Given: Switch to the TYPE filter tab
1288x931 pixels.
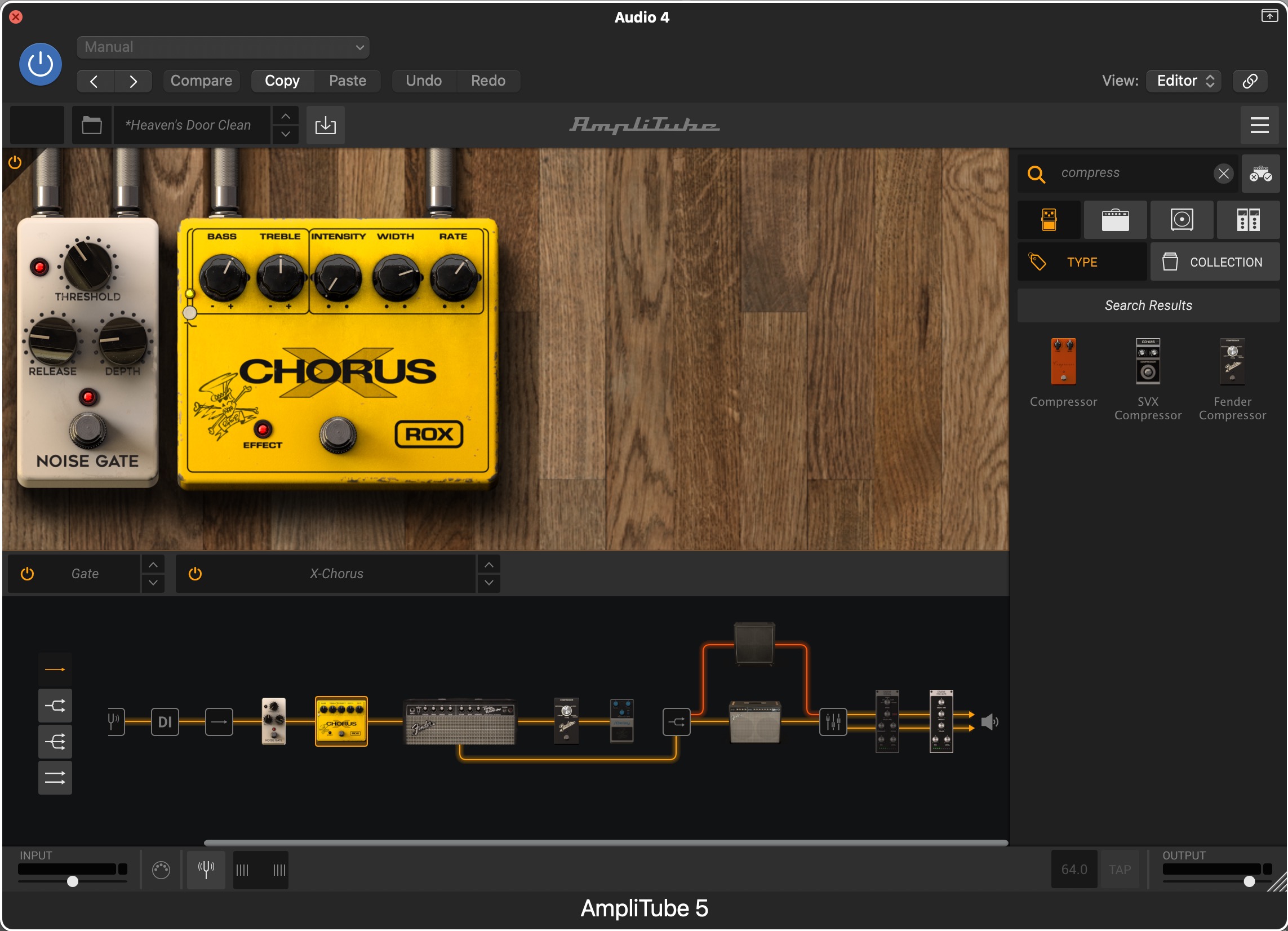Looking at the screenshot, I should tap(1082, 263).
